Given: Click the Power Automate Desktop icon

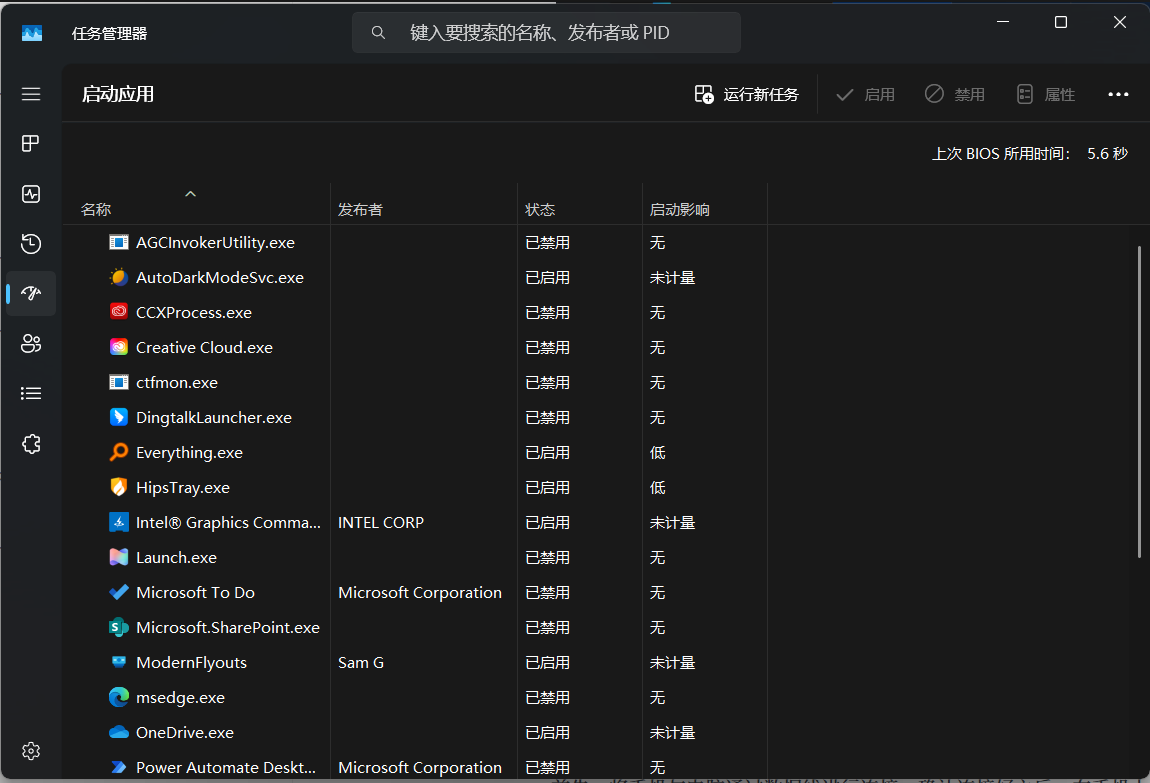Looking at the screenshot, I should pos(119,767).
